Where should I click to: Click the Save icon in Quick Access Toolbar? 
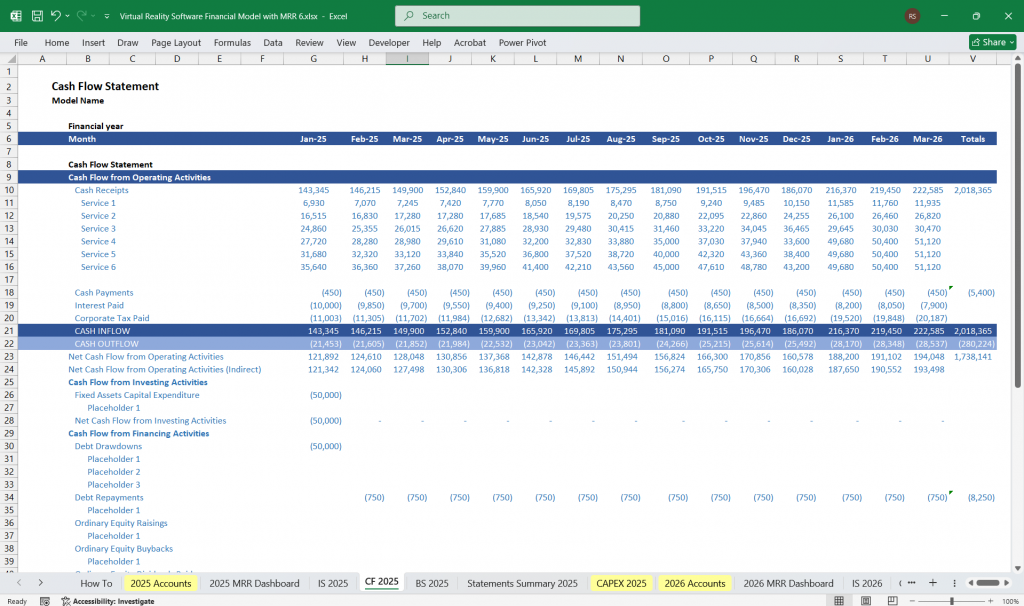36,15
